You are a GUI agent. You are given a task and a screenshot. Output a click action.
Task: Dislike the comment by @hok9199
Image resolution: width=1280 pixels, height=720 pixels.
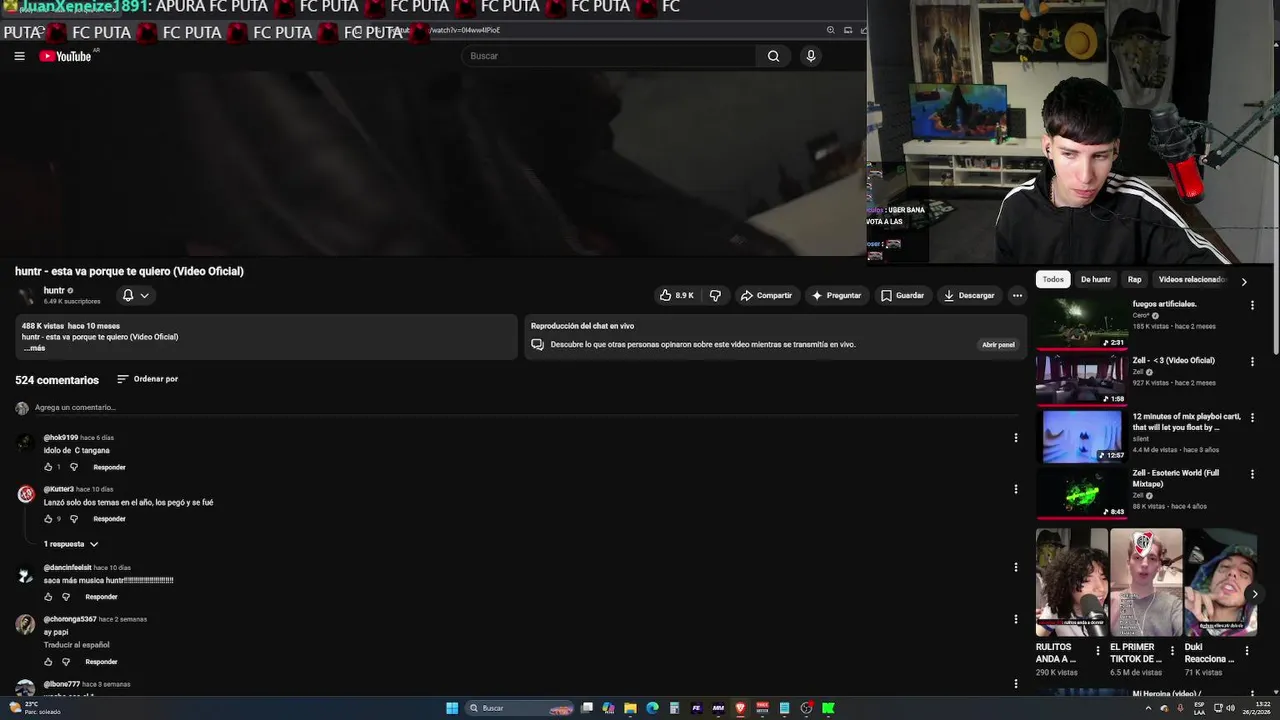(x=74, y=467)
